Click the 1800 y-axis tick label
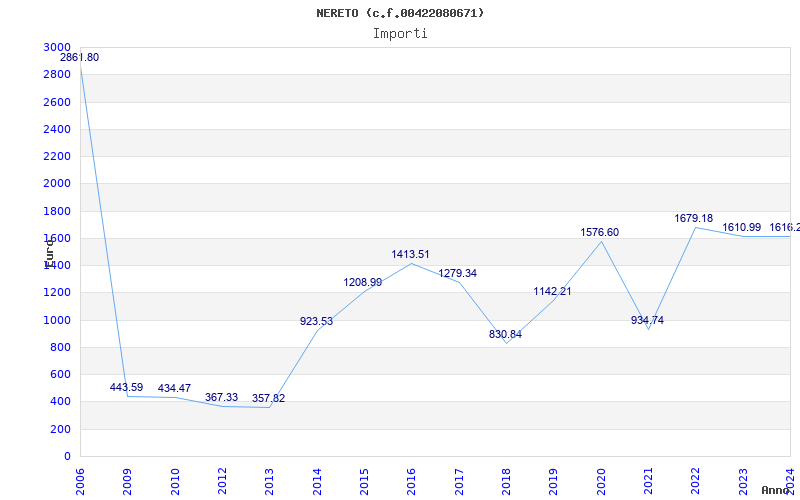Viewport: 800px width, 500px height. [x=57, y=211]
